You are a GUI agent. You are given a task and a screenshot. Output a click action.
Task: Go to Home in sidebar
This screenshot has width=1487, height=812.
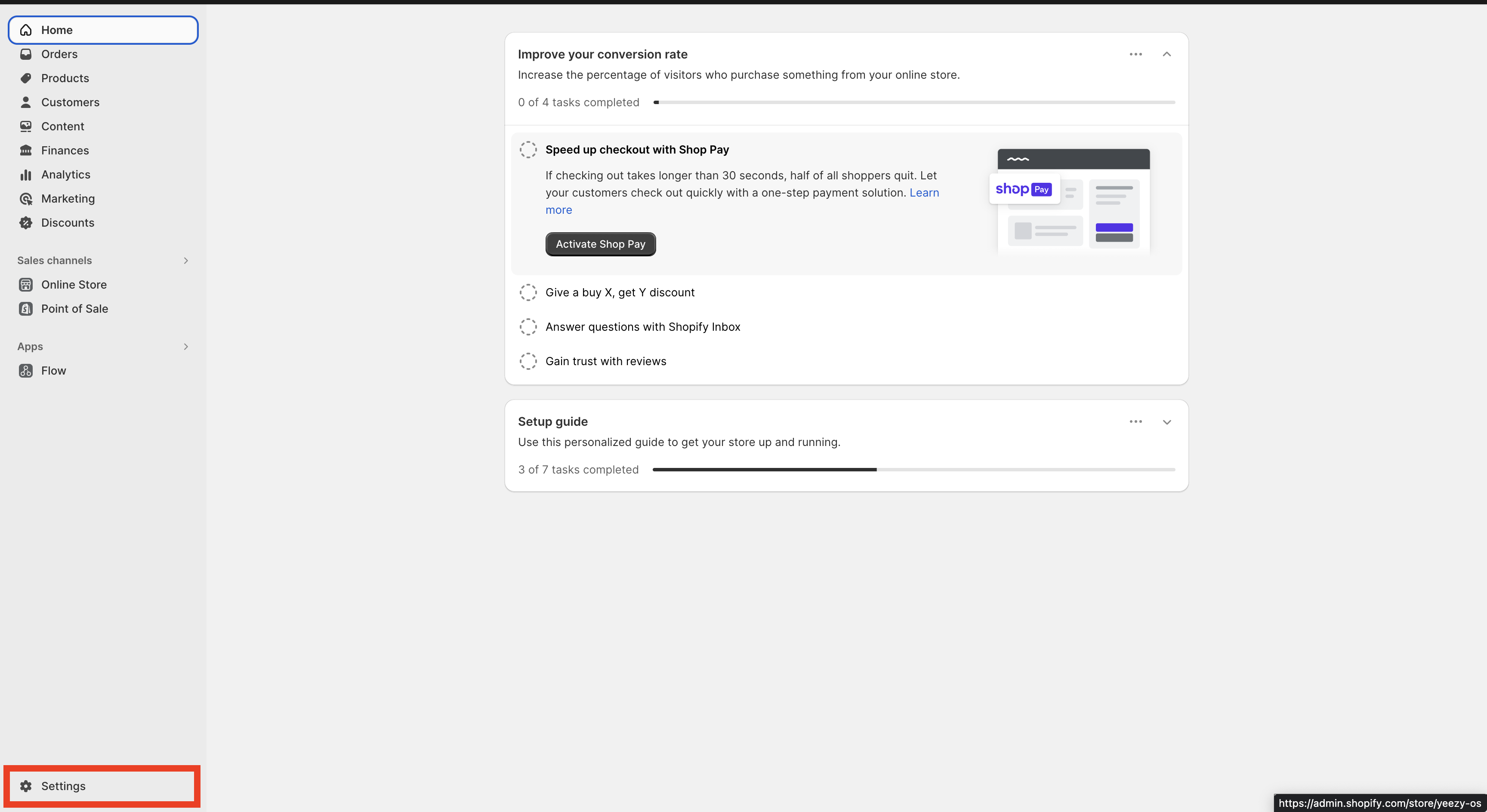point(103,30)
